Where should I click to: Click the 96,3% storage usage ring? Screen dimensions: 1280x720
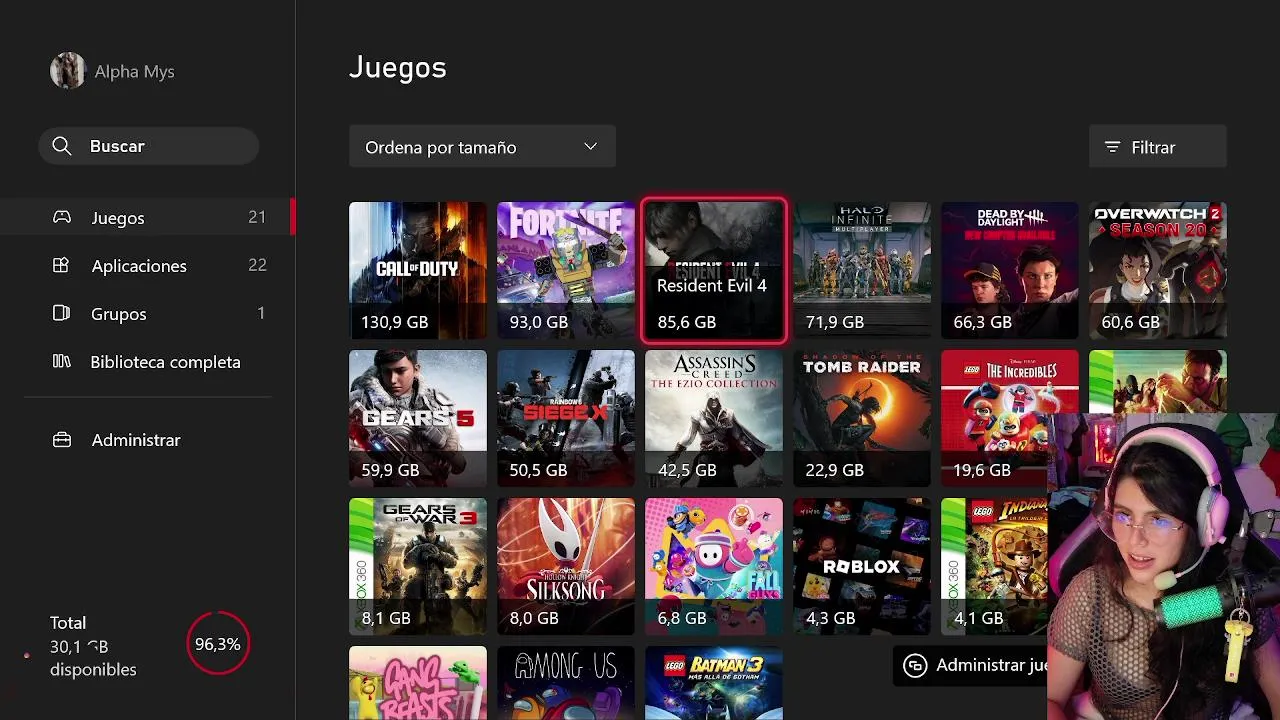point(218,644)
